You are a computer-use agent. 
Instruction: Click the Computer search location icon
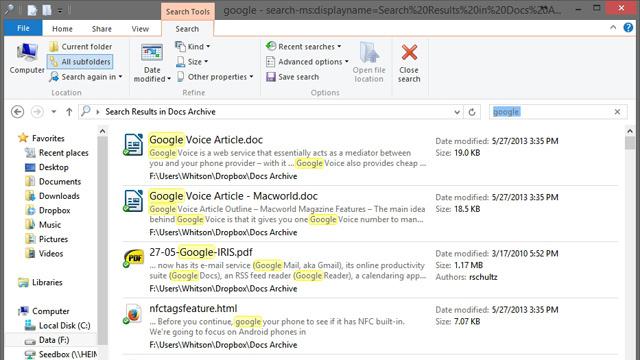27,58
